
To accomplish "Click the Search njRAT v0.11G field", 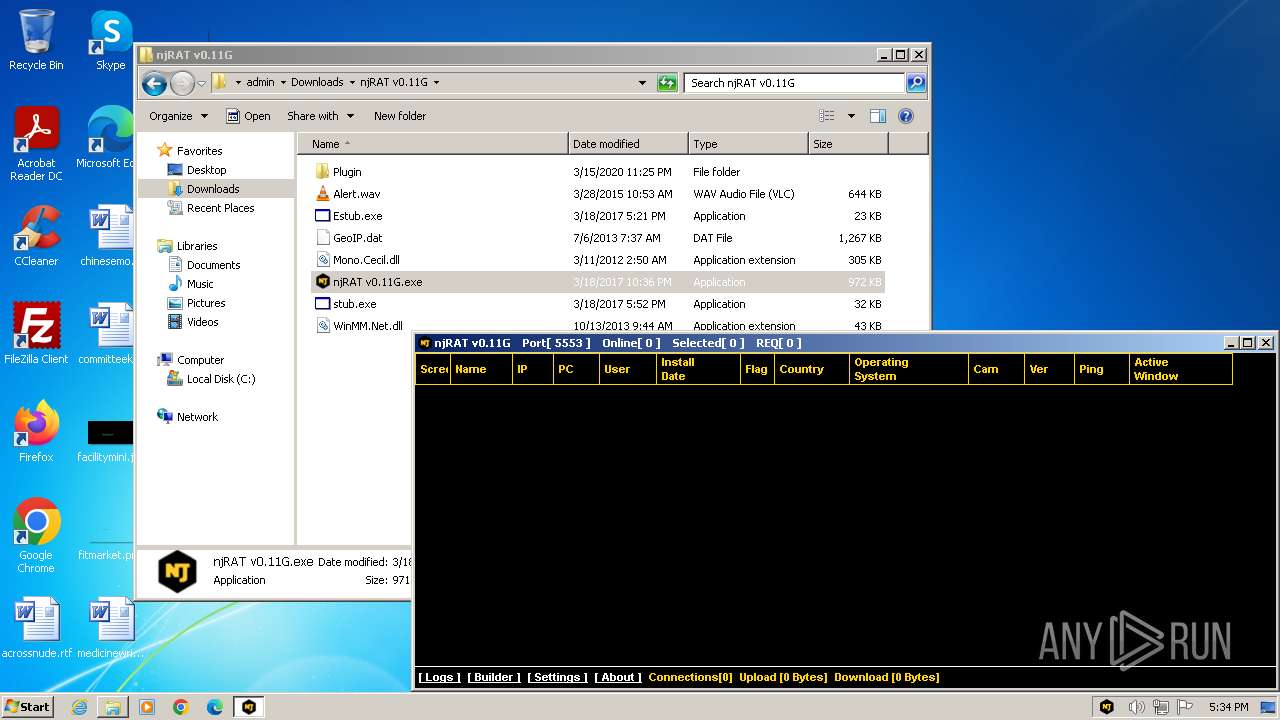I will (795, 83).
